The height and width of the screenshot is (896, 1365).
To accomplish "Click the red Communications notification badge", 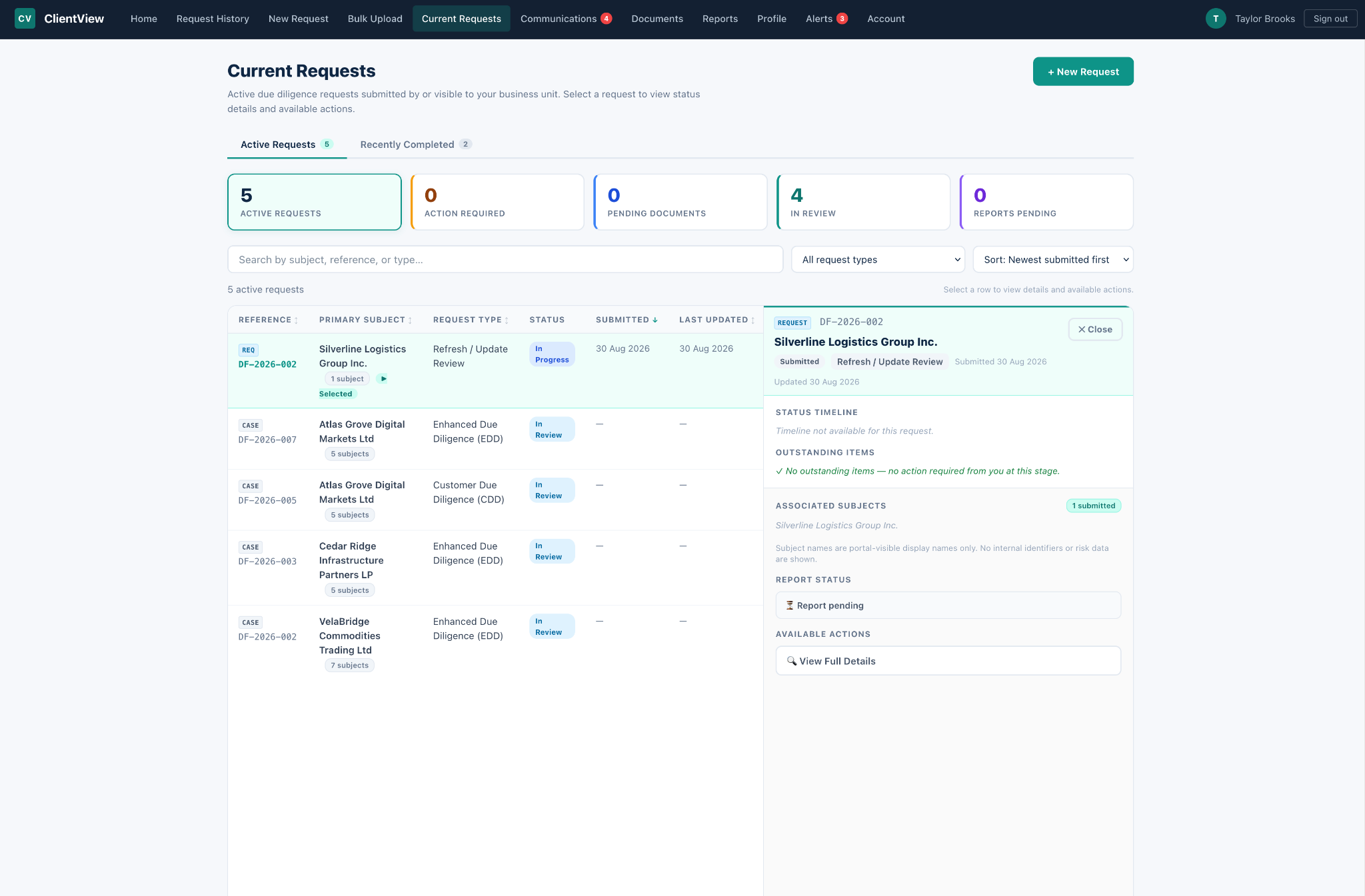I will [x=607, y=19].
